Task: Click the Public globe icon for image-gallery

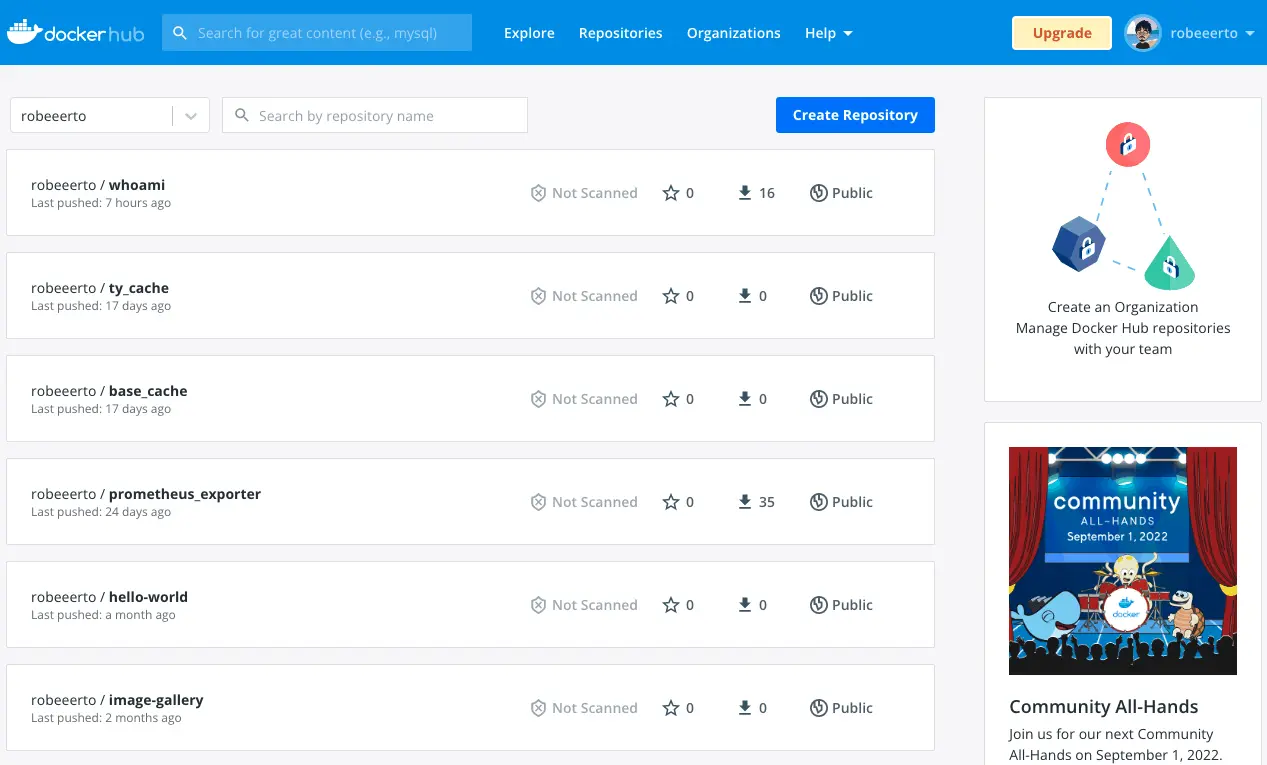Action: [x=818, y=708]
